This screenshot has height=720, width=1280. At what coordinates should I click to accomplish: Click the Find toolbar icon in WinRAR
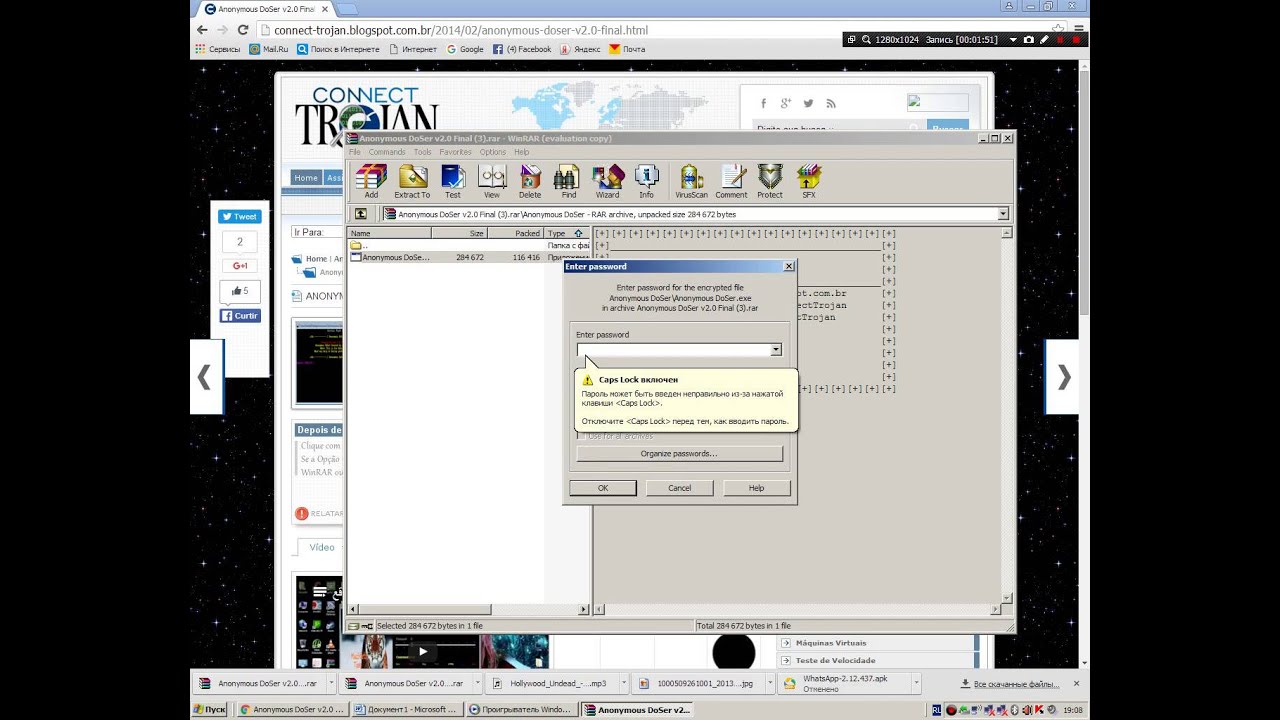point(568,181)
